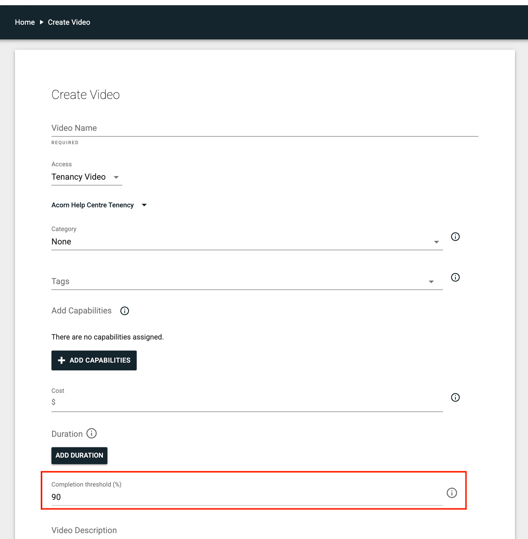
Task: Show info tooltip for Completion threshold
Action: [x=452, y=493]
